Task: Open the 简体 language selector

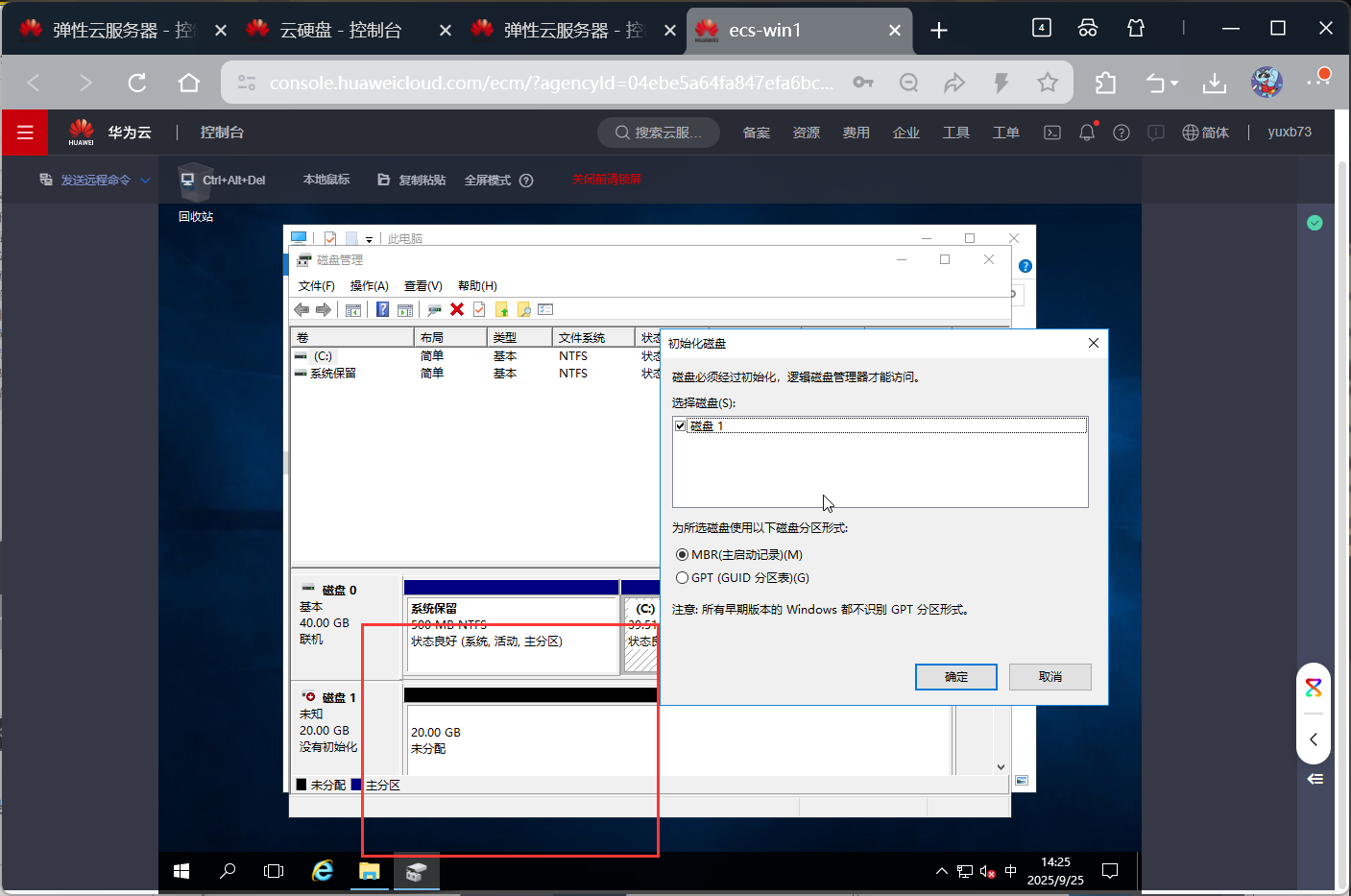Action: pyautogui.click(x=1205, y=133)
